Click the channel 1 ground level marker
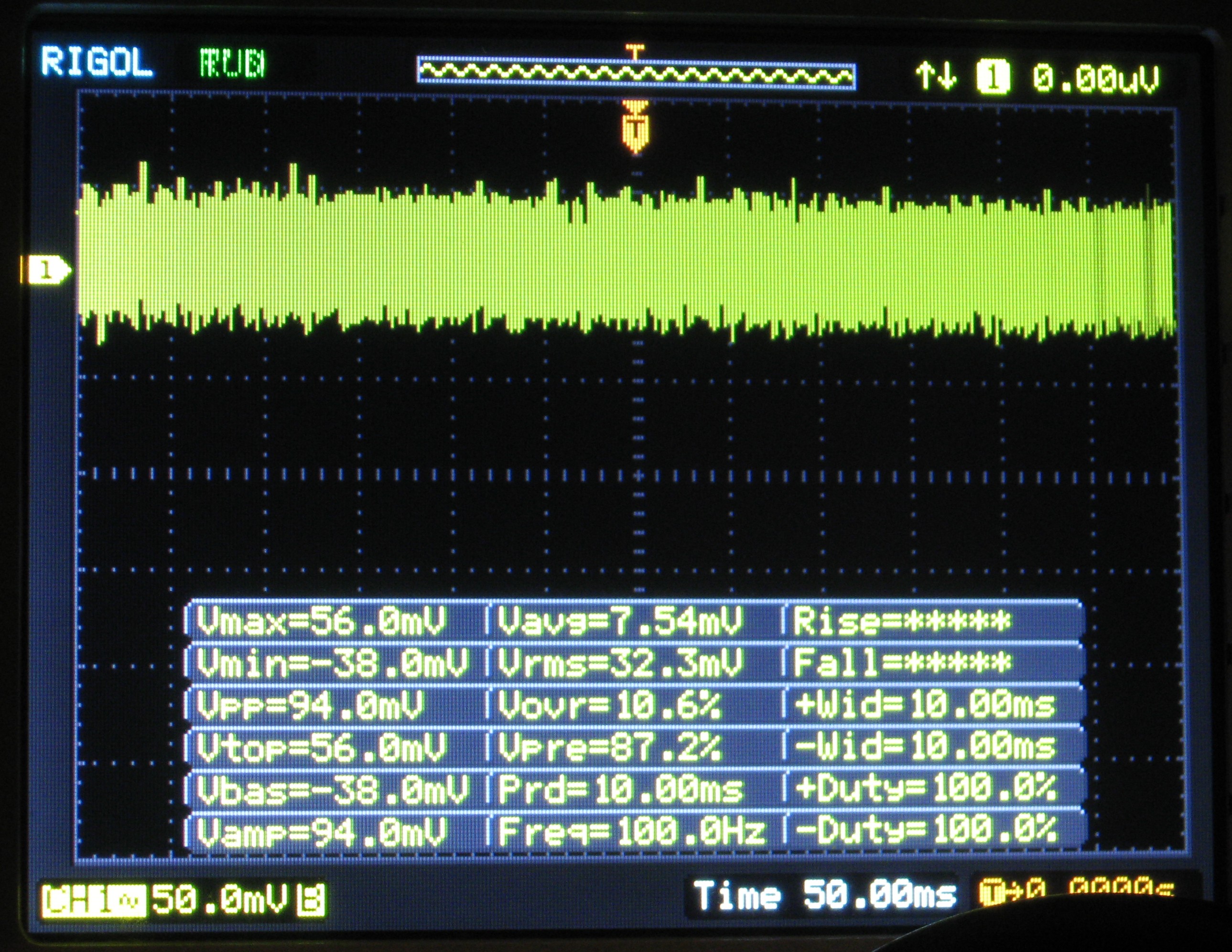The width and height of the screenshot is (1232, 952). click(47, 270)
